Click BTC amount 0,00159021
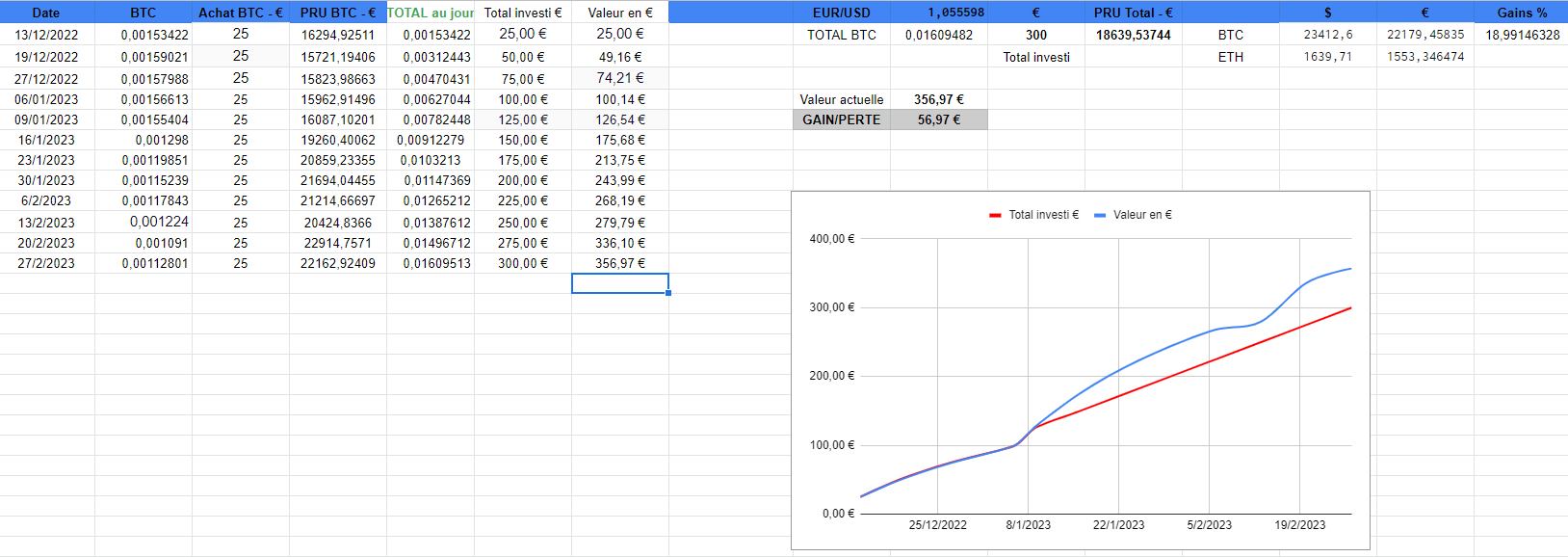1568x557 pixels. [144, 57]
